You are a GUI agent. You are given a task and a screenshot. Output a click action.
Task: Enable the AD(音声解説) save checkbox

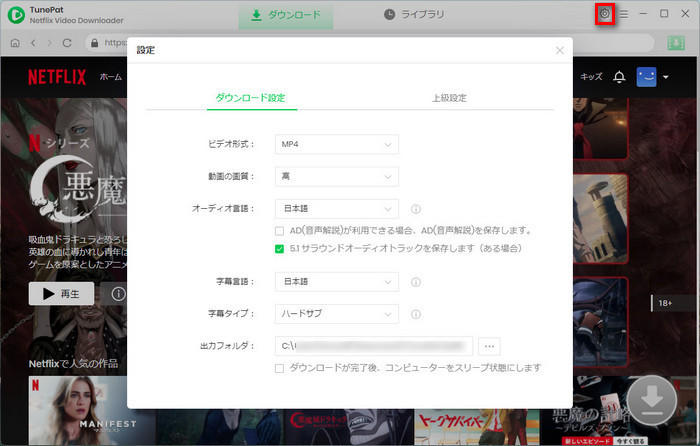click(281, 230)
